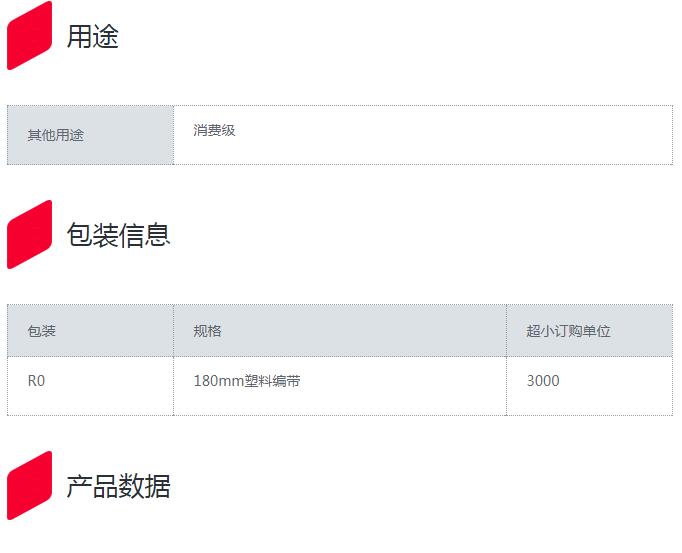Click the red marker beside 产品数据 heading
The height and width of the screenshot is (553, 682).
pyautogui.click(x=29, y=486)
